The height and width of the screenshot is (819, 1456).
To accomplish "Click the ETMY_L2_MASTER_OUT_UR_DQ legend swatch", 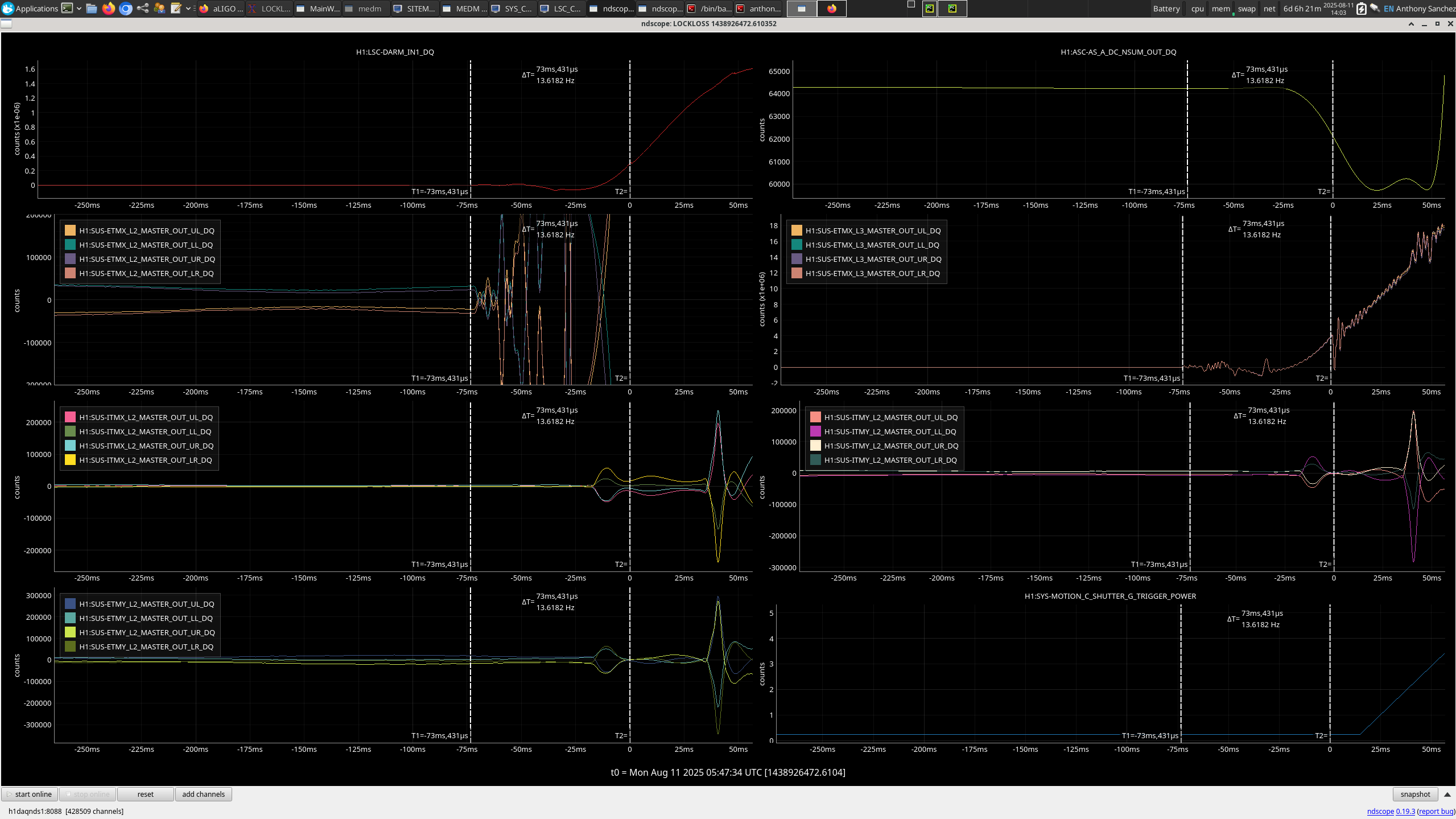I will (x=70, y=632).
